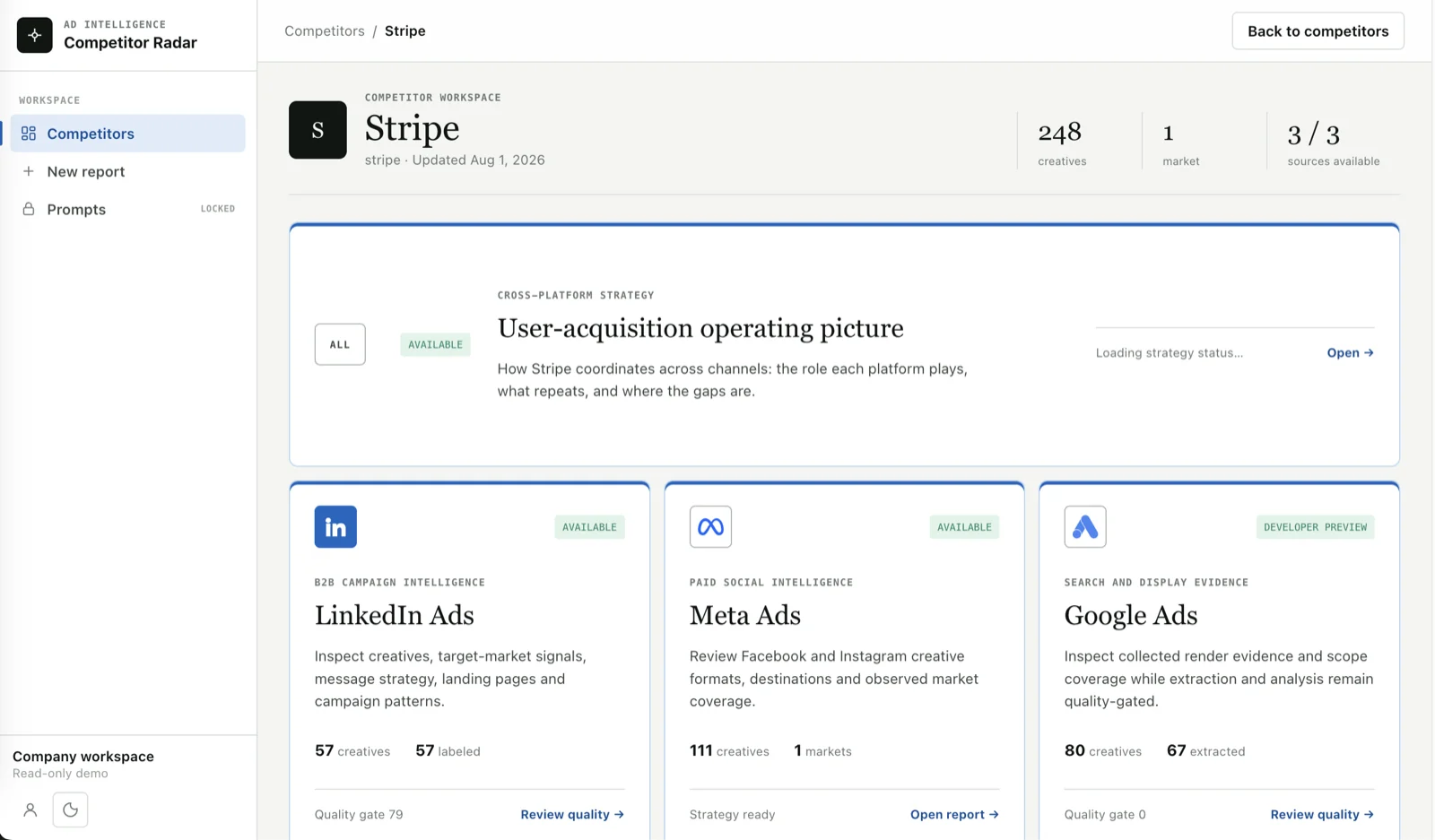Click Review quality on Google Ads card
Image resolution: width=1435 pixels, height=840 pixels.
1322,815
